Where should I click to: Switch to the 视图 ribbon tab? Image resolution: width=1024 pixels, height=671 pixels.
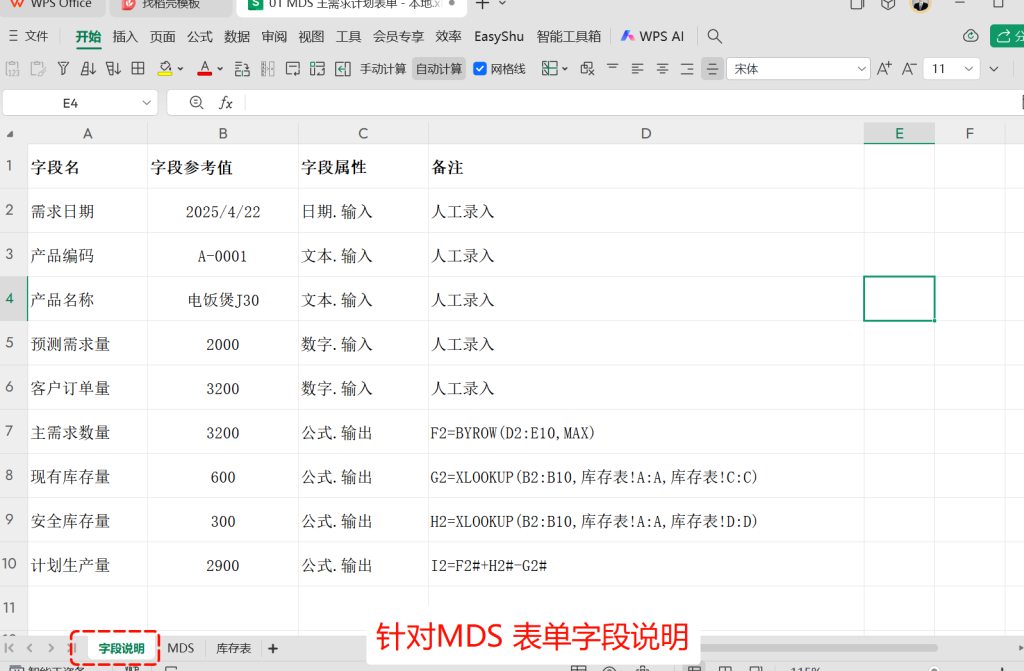tap(311, 37)
